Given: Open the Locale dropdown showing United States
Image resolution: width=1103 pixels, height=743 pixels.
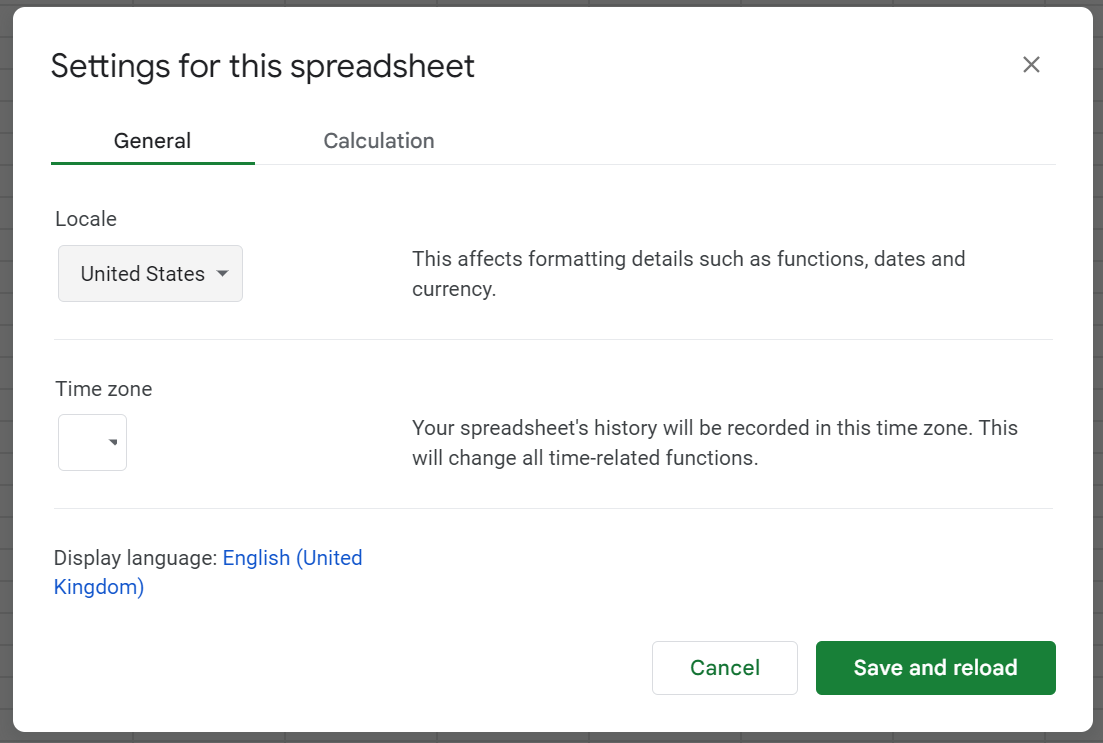Looking at the screenshot, I should click(x=150, y=274).
